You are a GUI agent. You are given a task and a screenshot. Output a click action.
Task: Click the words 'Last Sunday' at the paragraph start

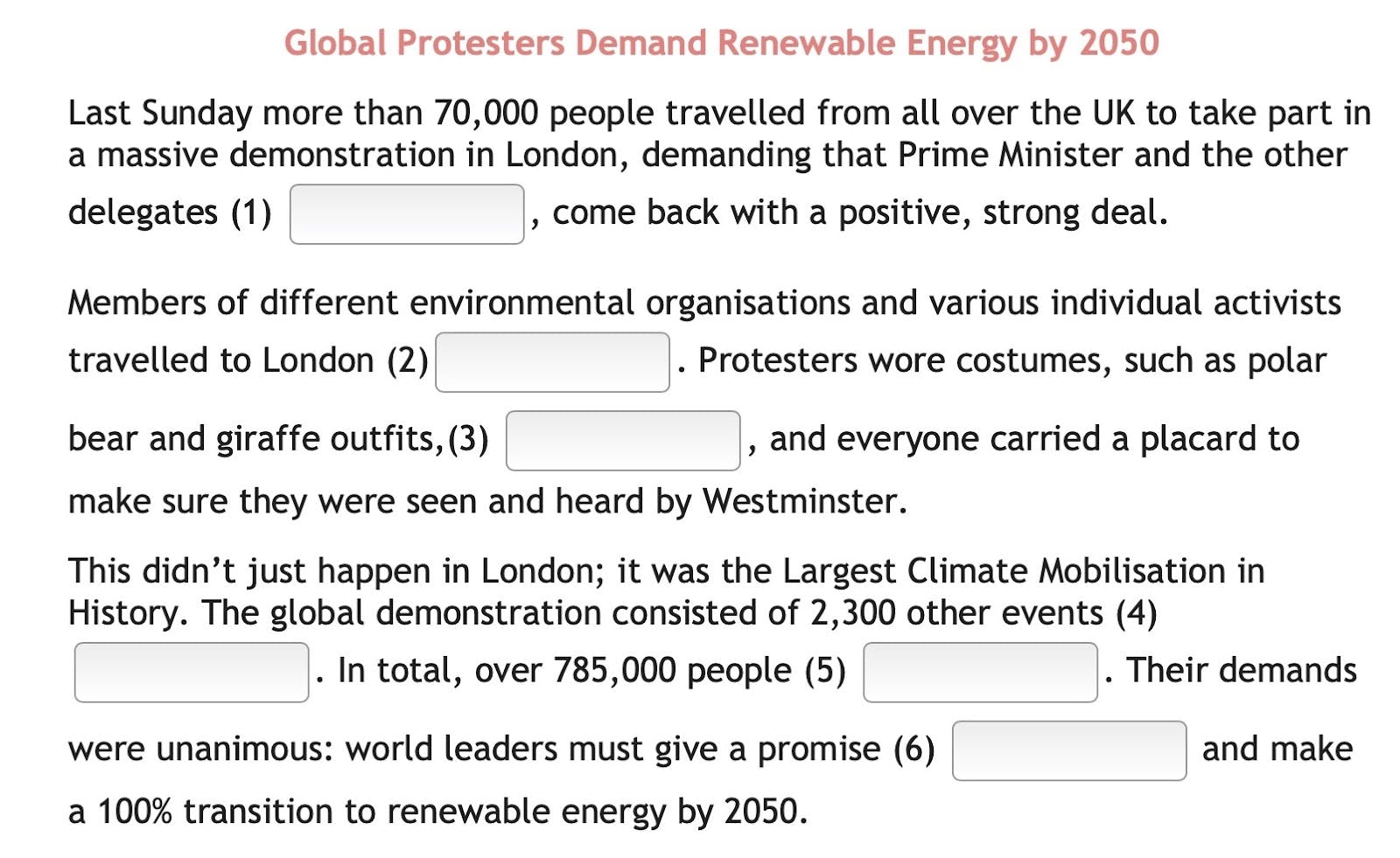[x=160, y=113]
